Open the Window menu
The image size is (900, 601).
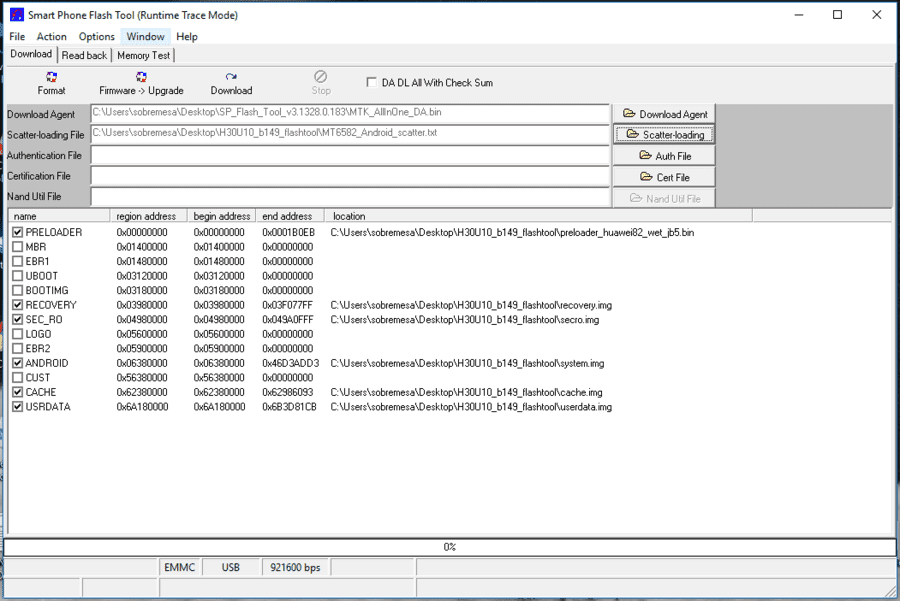(145, 36)
